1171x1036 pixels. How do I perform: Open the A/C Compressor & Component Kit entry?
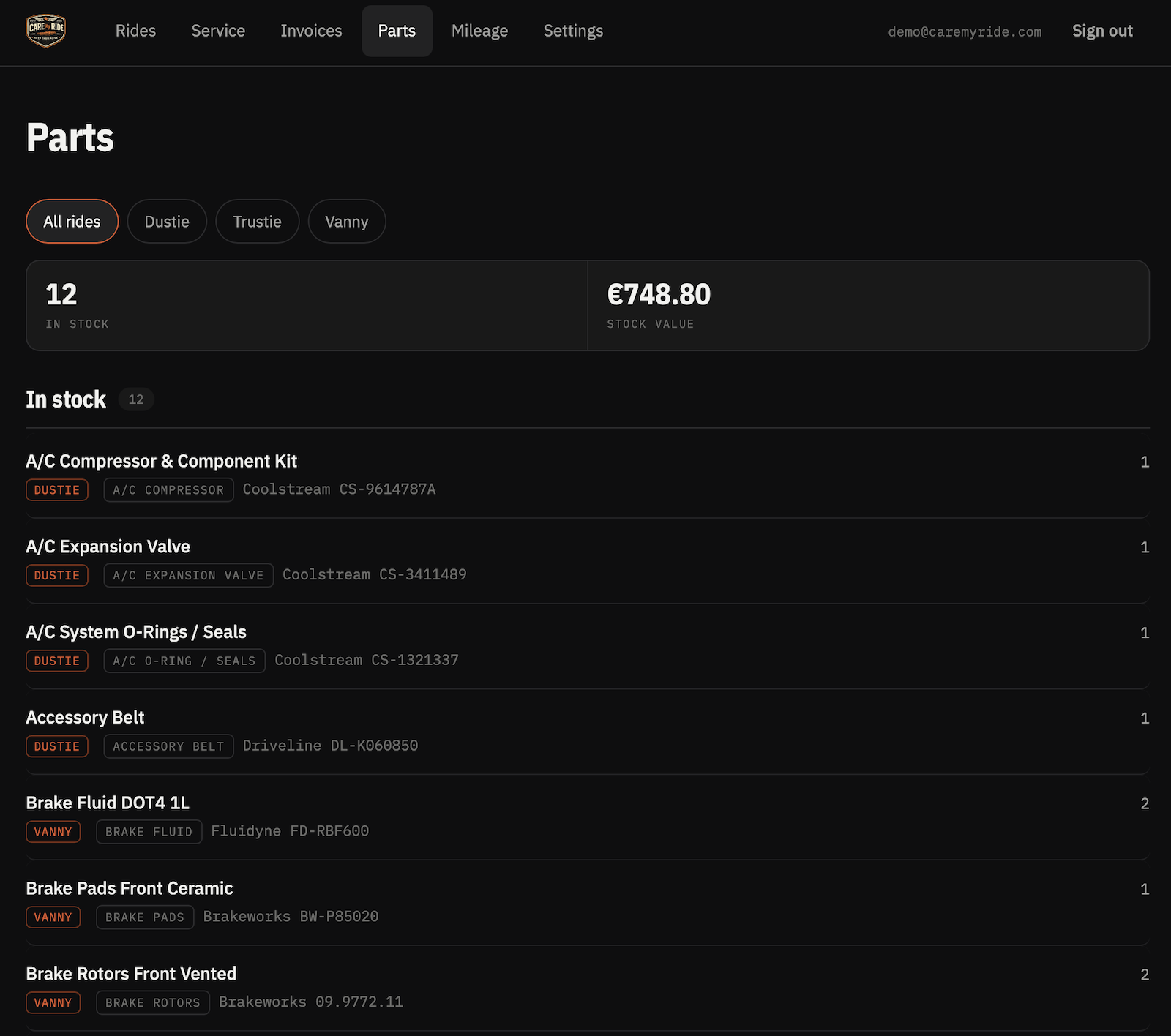(x=588, y=475)
